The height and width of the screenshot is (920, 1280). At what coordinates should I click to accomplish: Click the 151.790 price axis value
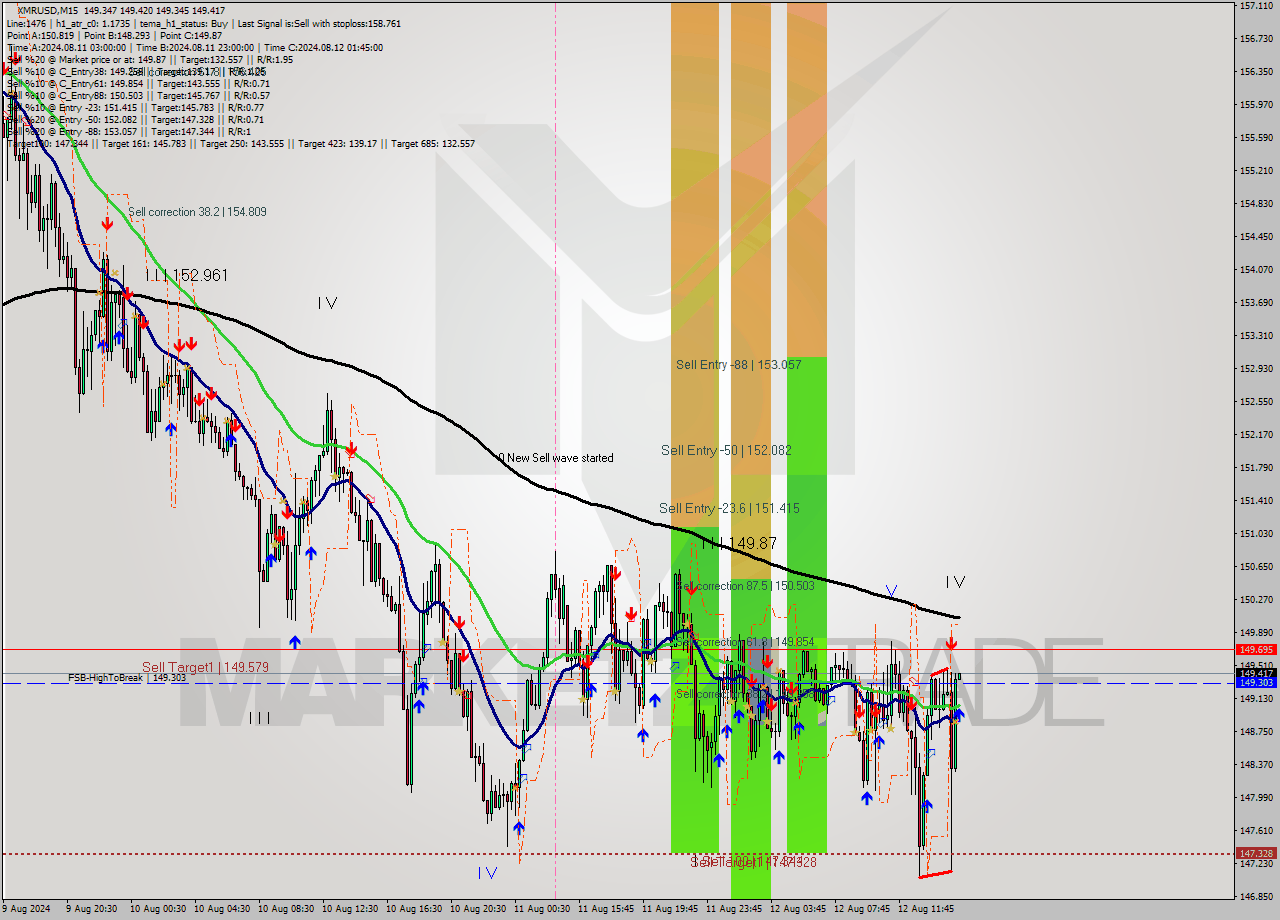1256,468
